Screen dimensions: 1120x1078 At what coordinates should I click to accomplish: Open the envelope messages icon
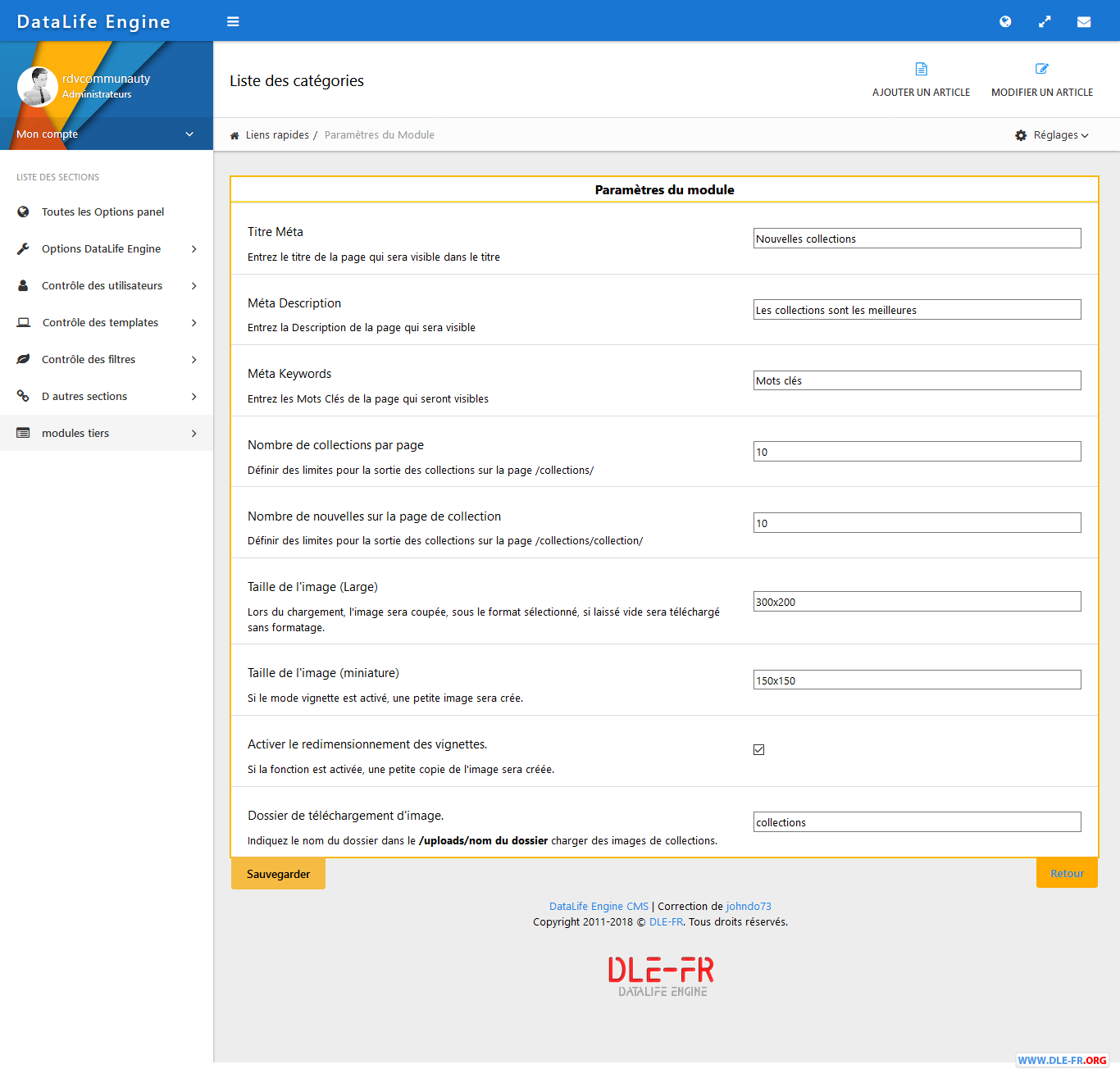tap(1084, 22)
